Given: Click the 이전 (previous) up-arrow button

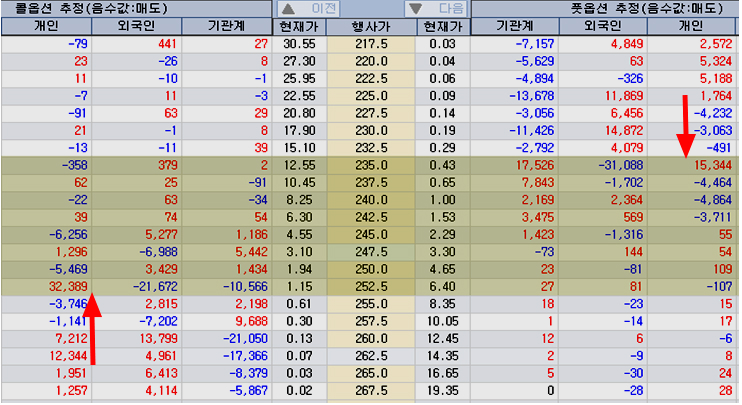Looking at the screenshot, I should 308,9.
